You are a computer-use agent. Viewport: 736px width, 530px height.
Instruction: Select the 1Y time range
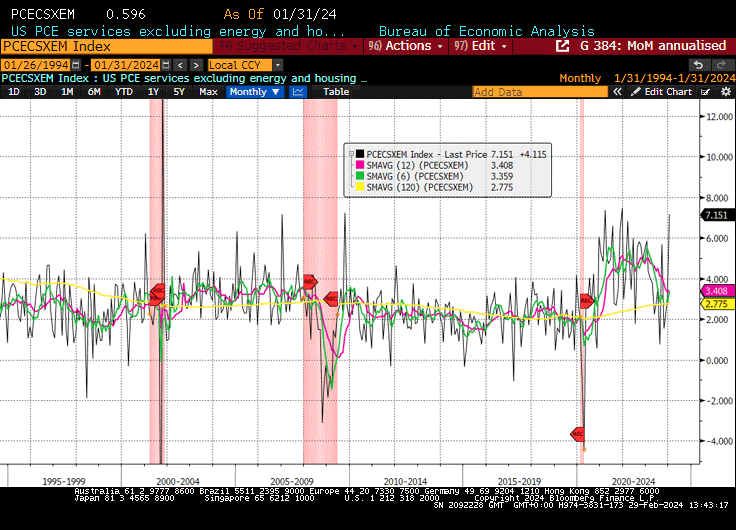click(153, 91)
